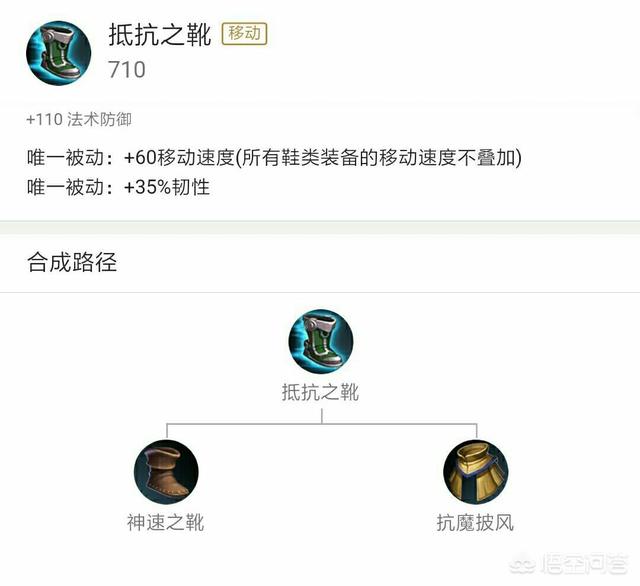
Task: Click the 抗魔披风 label under the cloak
Action: point(475,523)
